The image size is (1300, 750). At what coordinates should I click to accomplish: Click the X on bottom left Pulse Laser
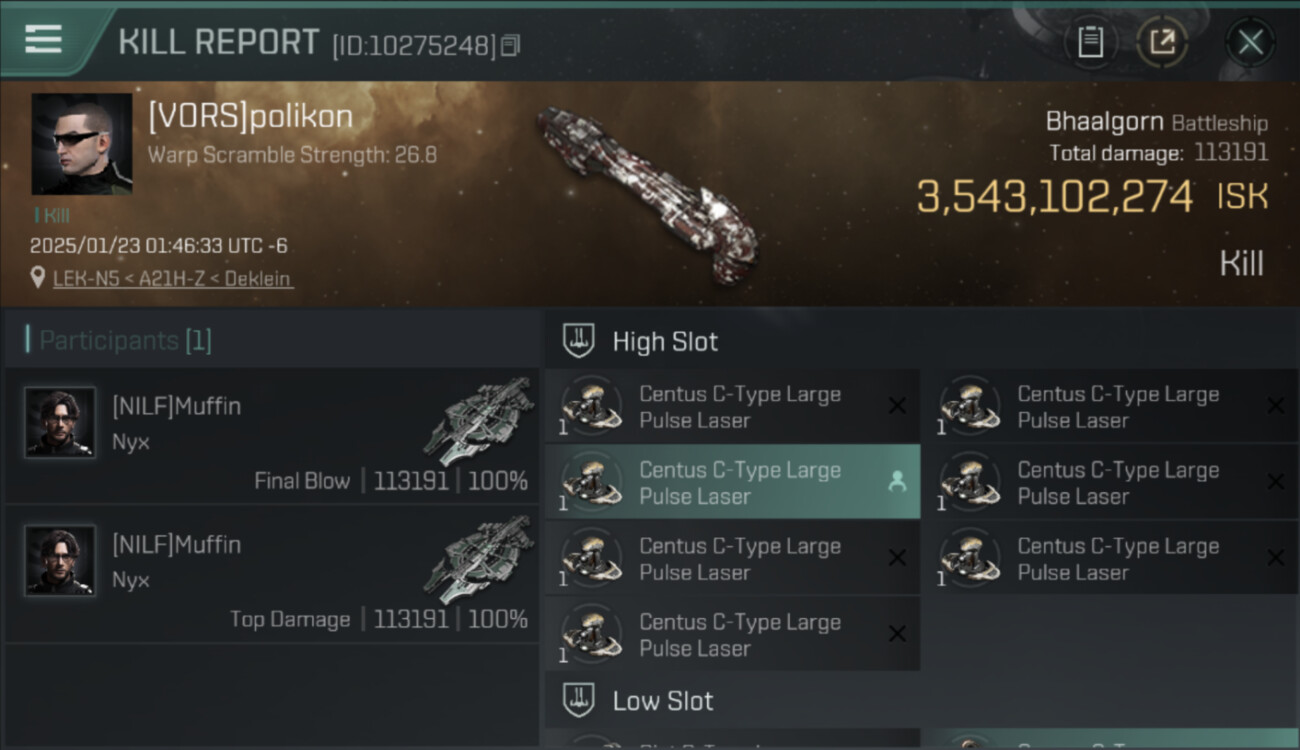click(x=897, y=634)
